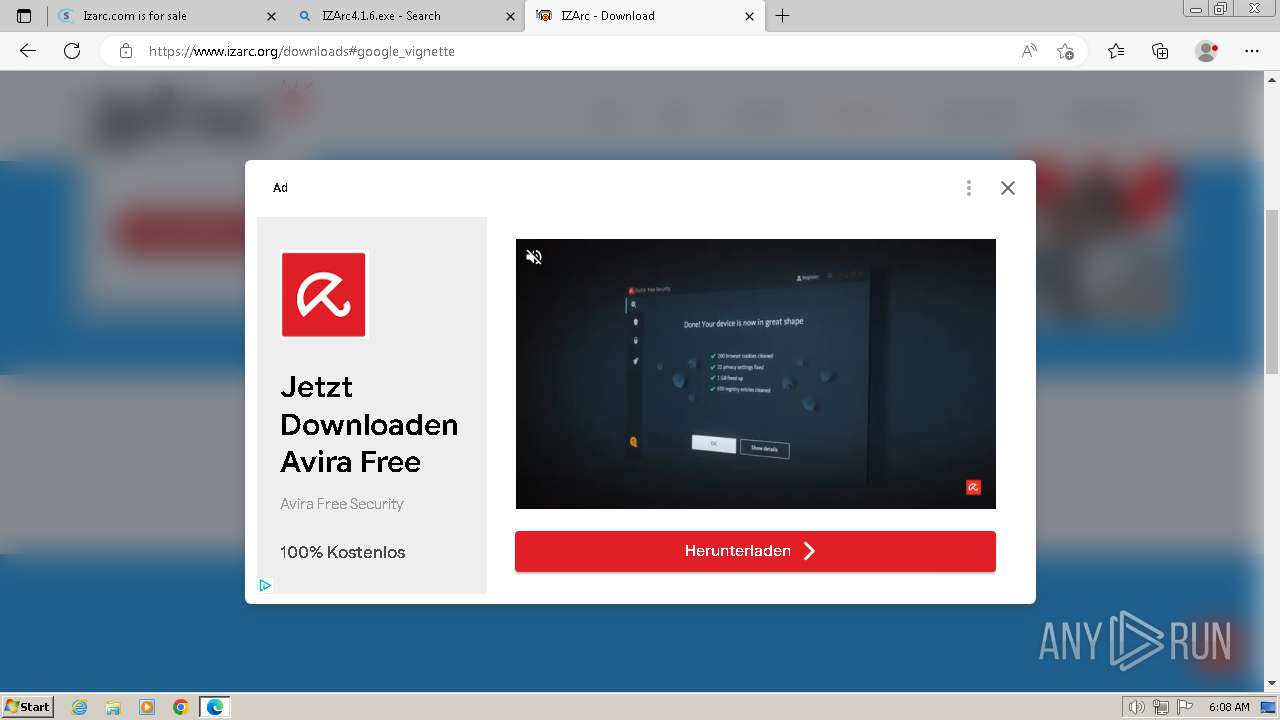Image resolution: width=1280 pixels, height=720 pixels.
Task: Open the browser profile menu
Action: (1207, 51)
